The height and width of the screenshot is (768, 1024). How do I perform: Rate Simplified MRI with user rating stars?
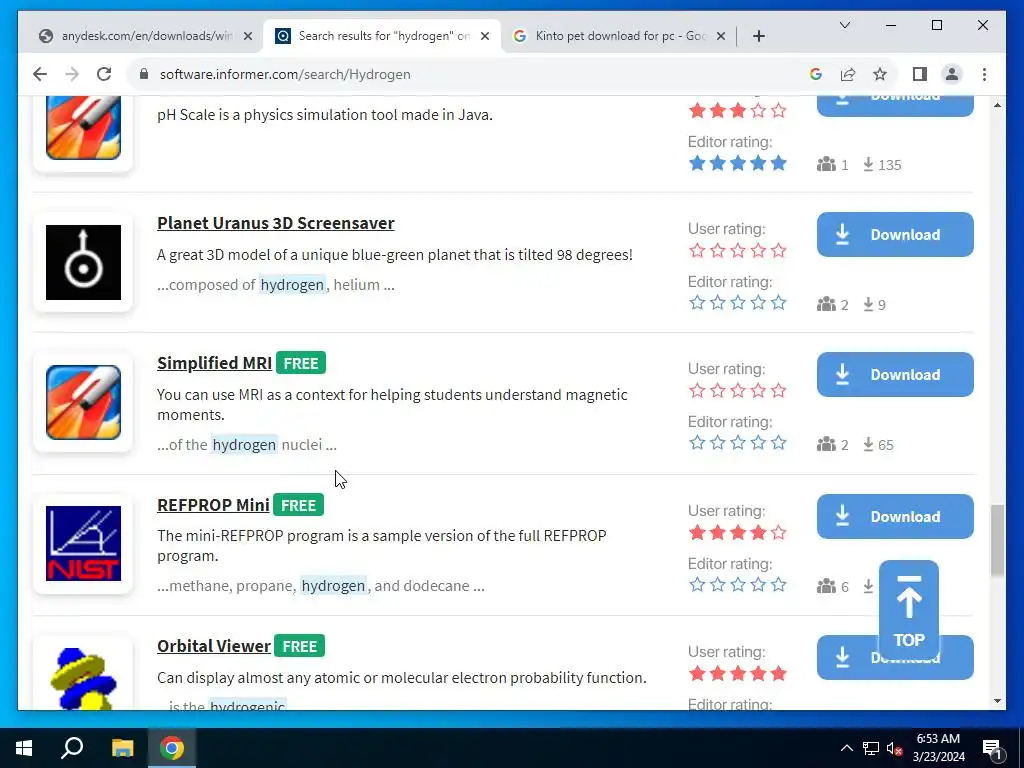[737, 391]
